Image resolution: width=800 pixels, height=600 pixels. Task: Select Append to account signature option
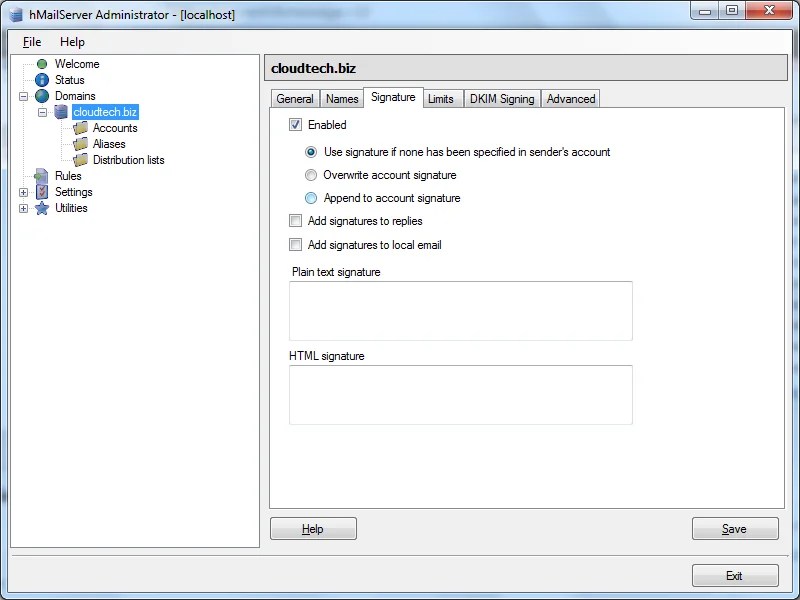click(311, 198)
